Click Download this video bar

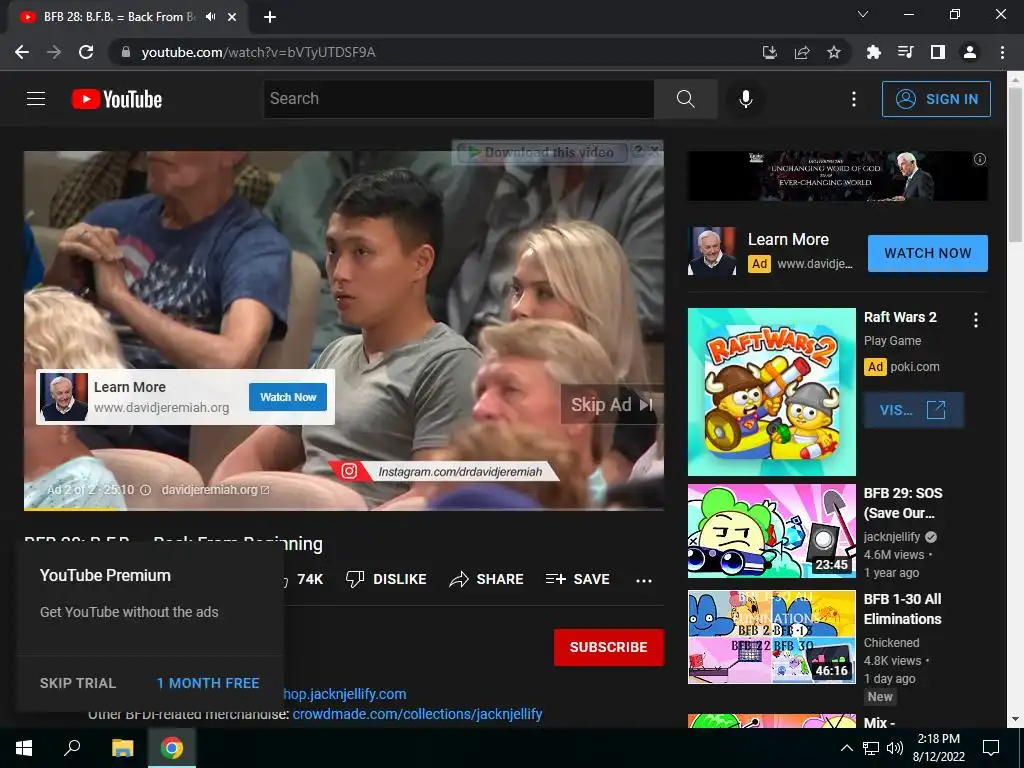[542, 152]
